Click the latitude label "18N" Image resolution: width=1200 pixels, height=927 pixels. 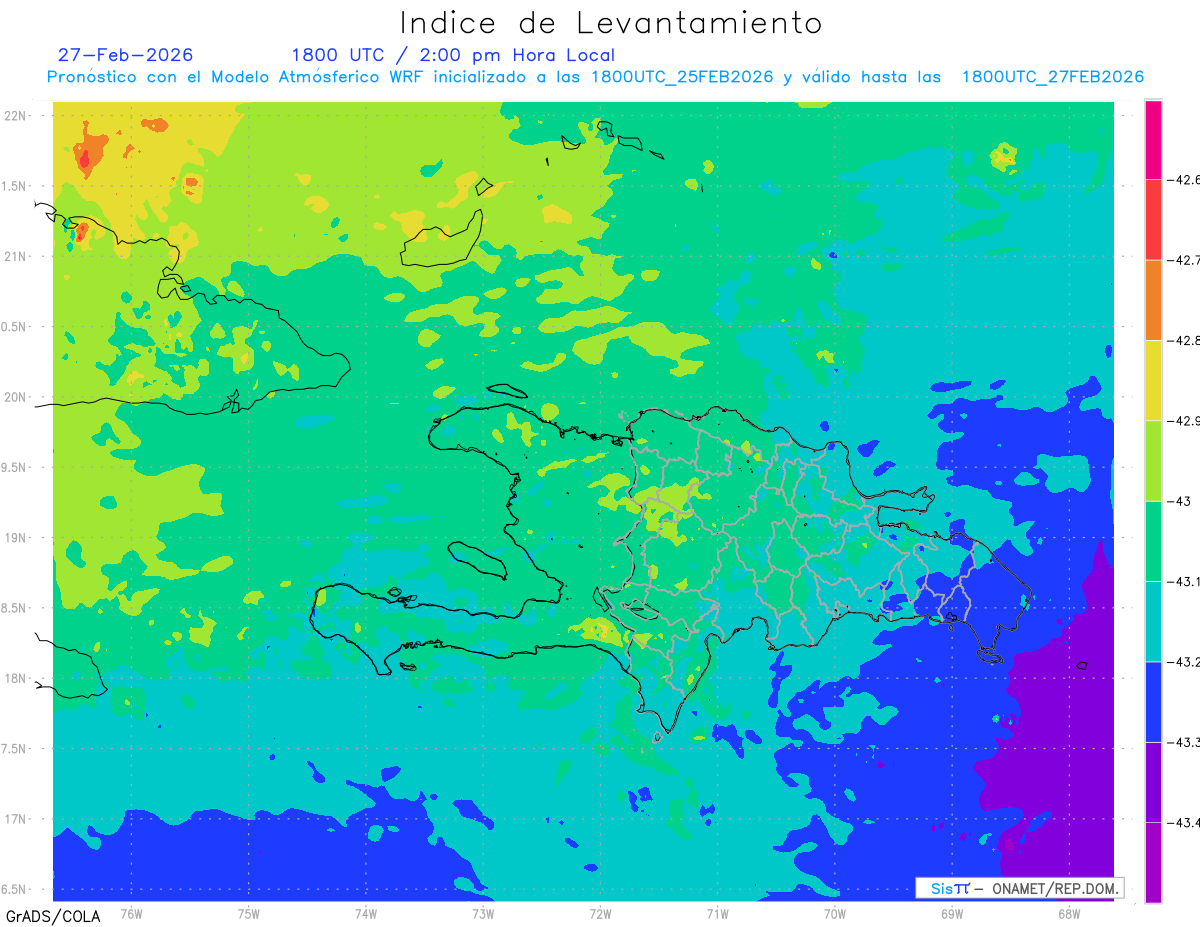pyautogui.click(x=16, y=679)
